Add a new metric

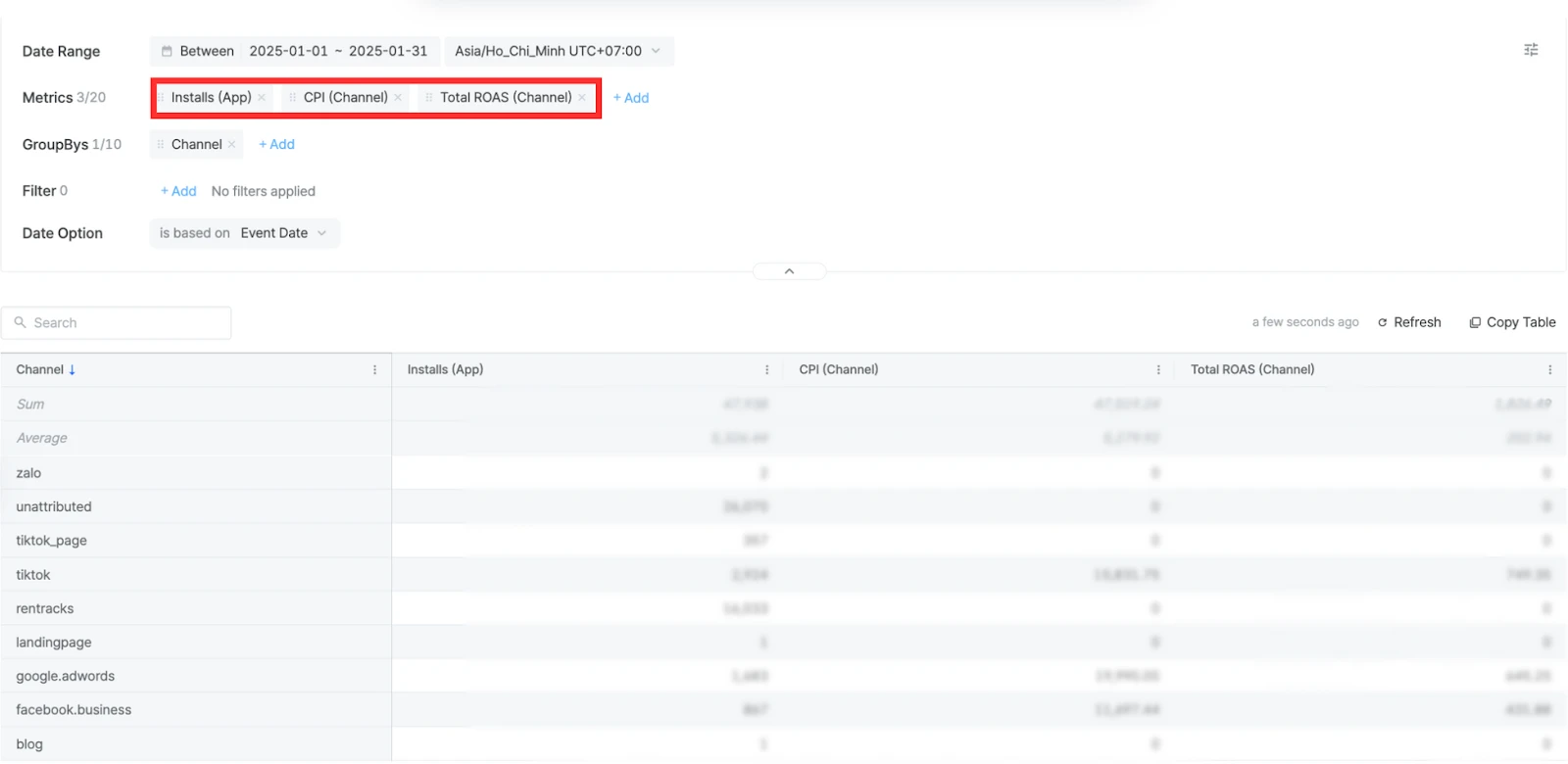point(631,98)
